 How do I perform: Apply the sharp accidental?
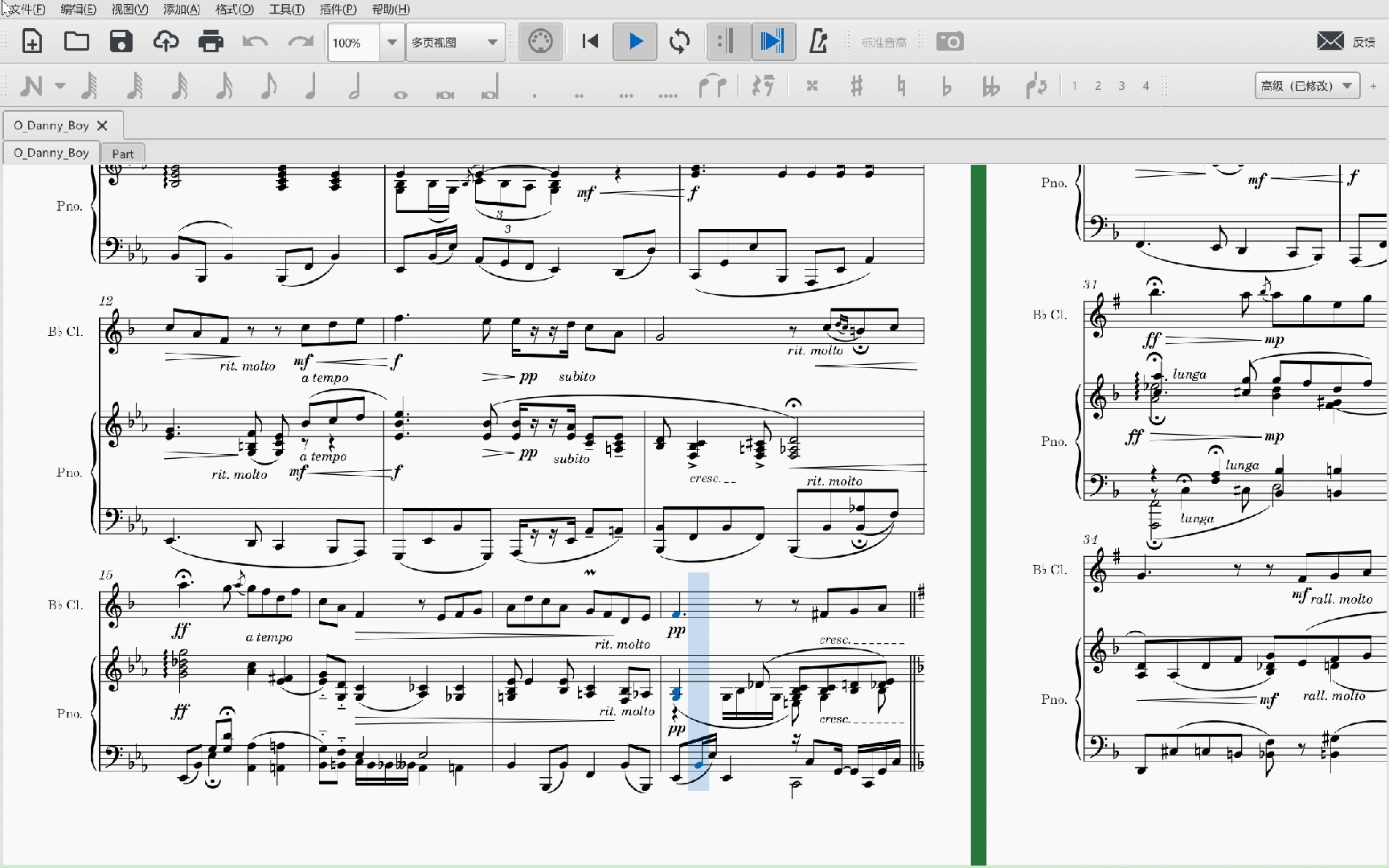[x=857, y=86]
